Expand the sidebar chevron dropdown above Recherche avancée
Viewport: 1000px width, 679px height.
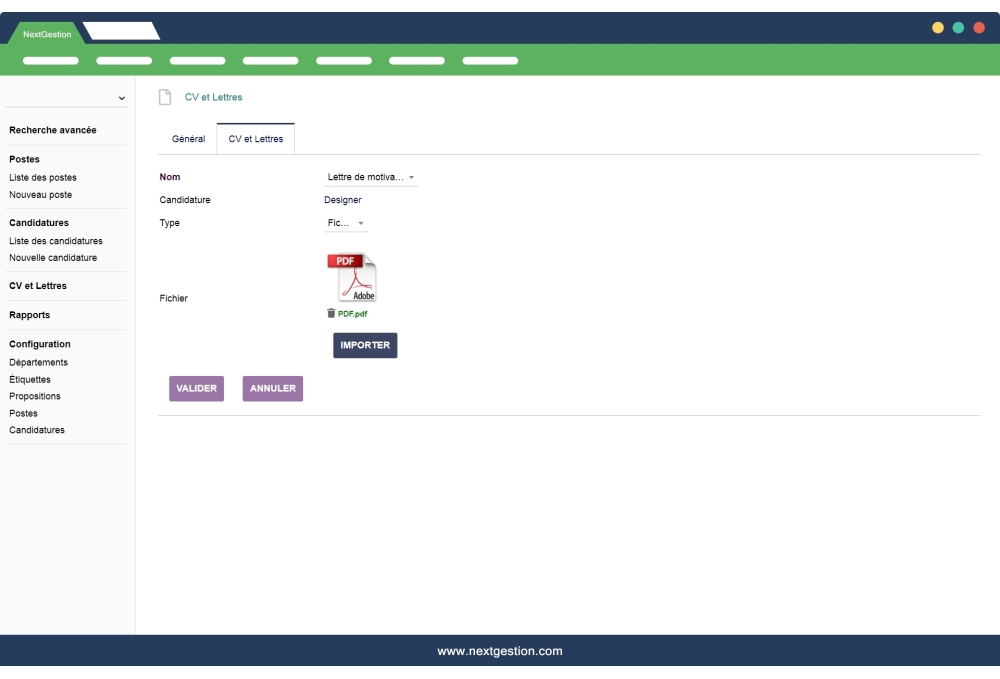121,97
